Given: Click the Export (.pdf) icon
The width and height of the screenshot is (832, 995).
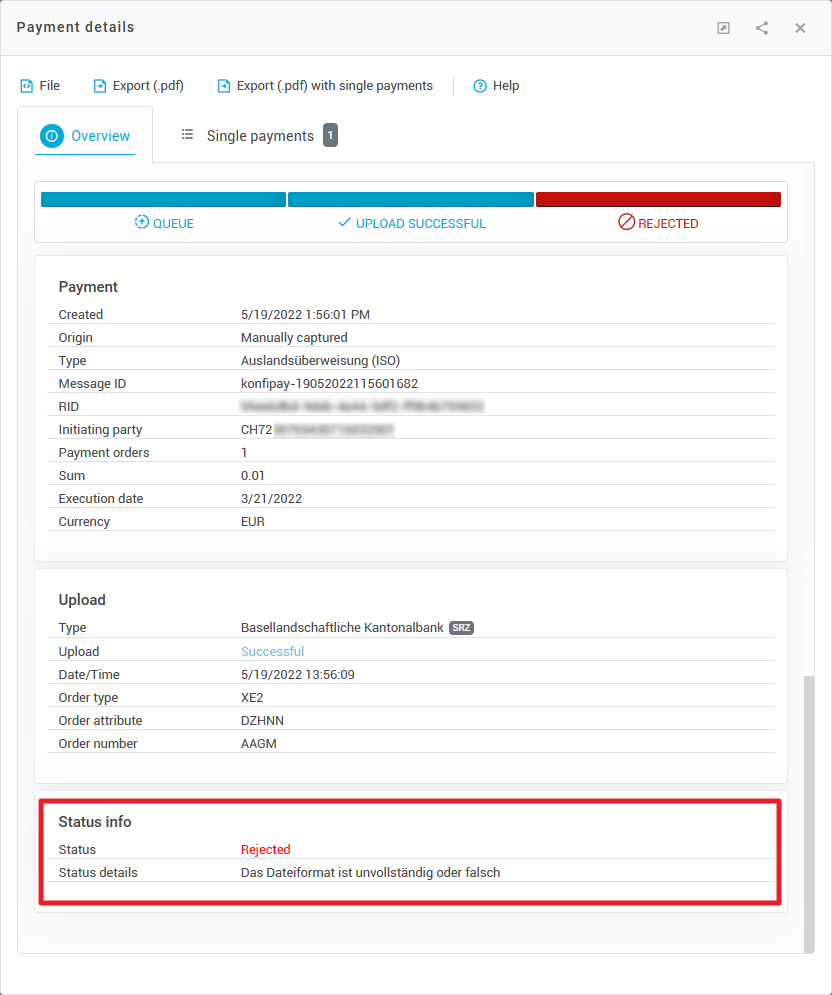Looking at the screenshot, I should (100, 86).
